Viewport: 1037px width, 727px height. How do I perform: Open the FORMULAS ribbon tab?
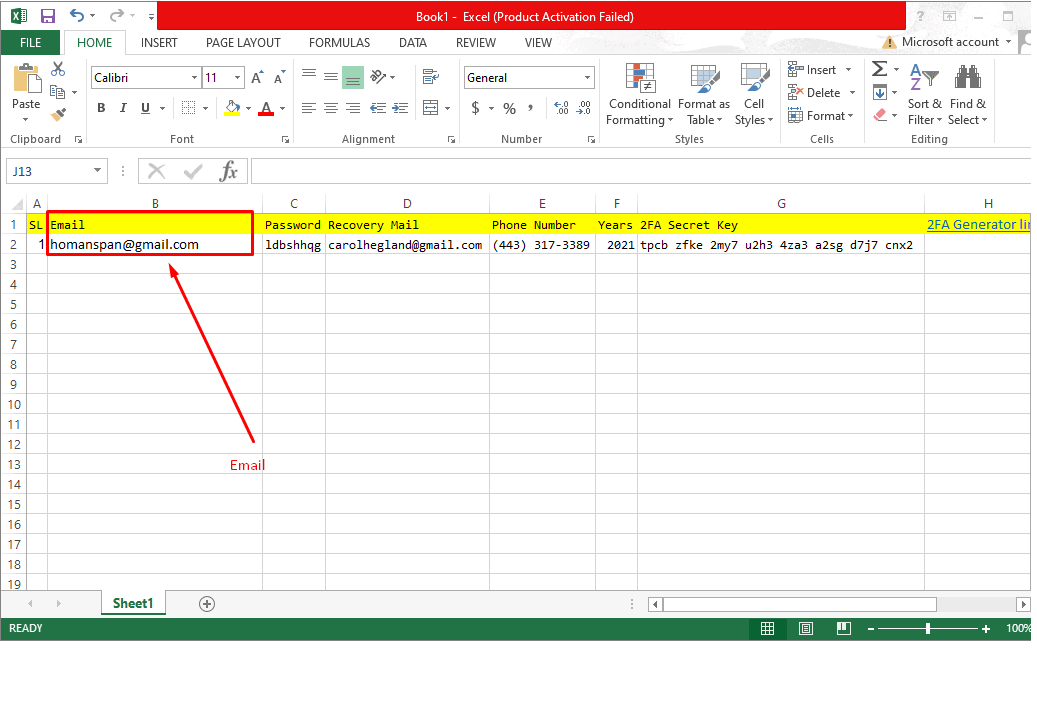(x=339, y=43)
